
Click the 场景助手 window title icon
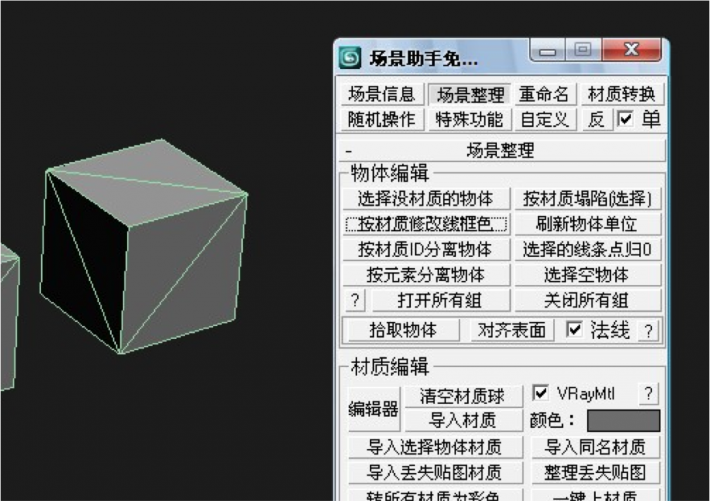pyautogui.click(x=350, y=58)
